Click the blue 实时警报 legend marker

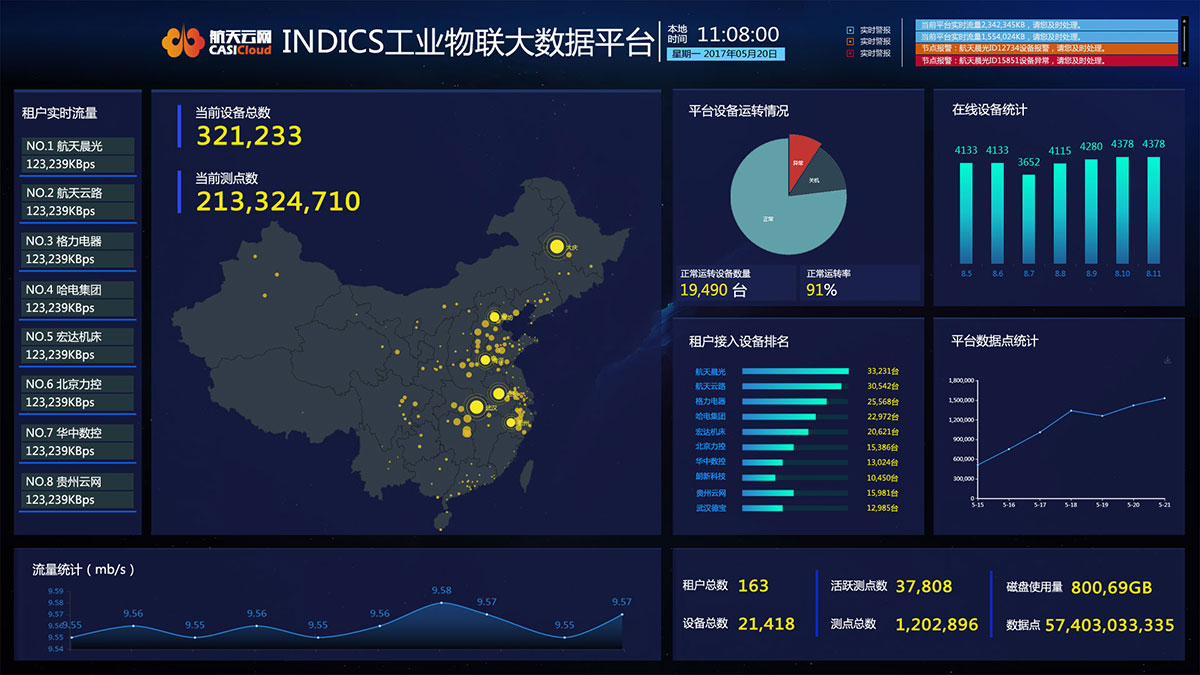(x=850, y=30)
